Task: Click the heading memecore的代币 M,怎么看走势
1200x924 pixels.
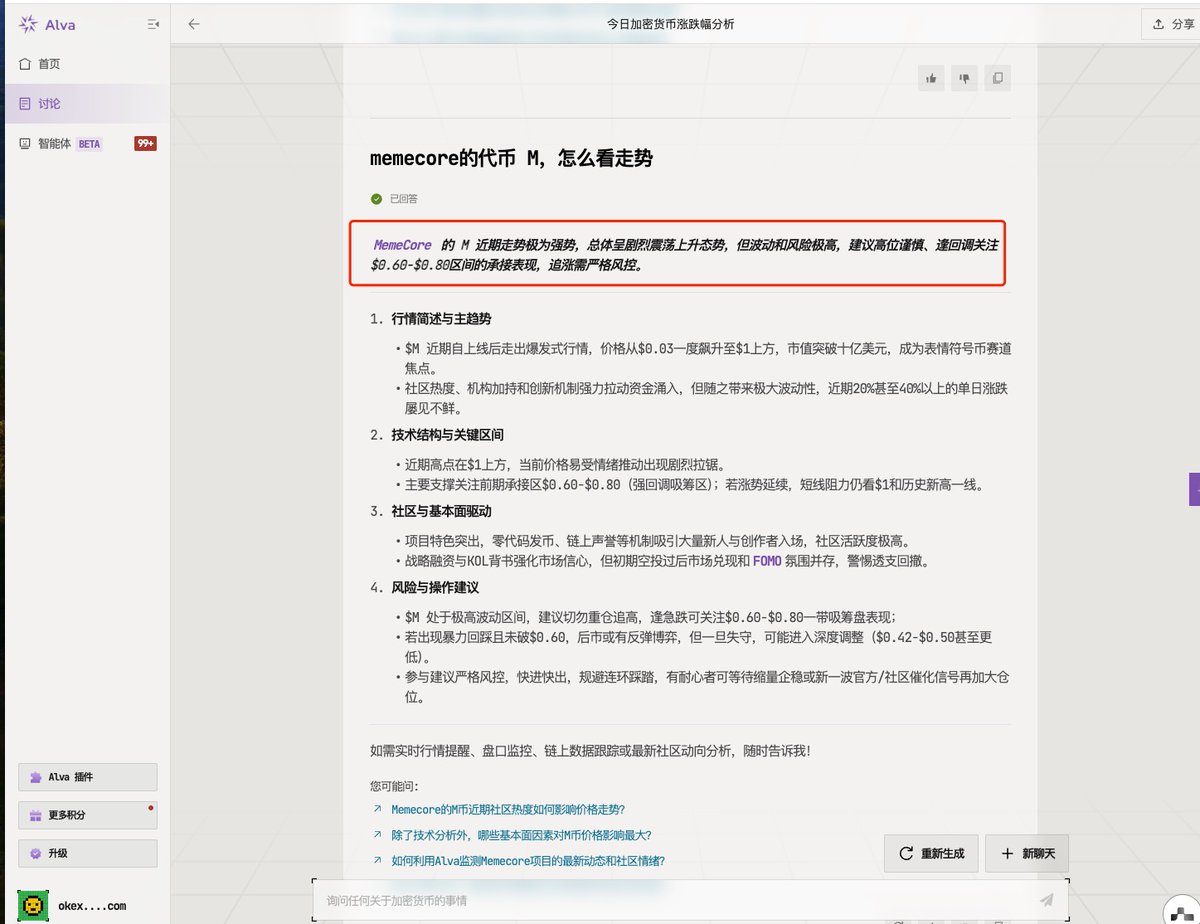Action: 512,159
